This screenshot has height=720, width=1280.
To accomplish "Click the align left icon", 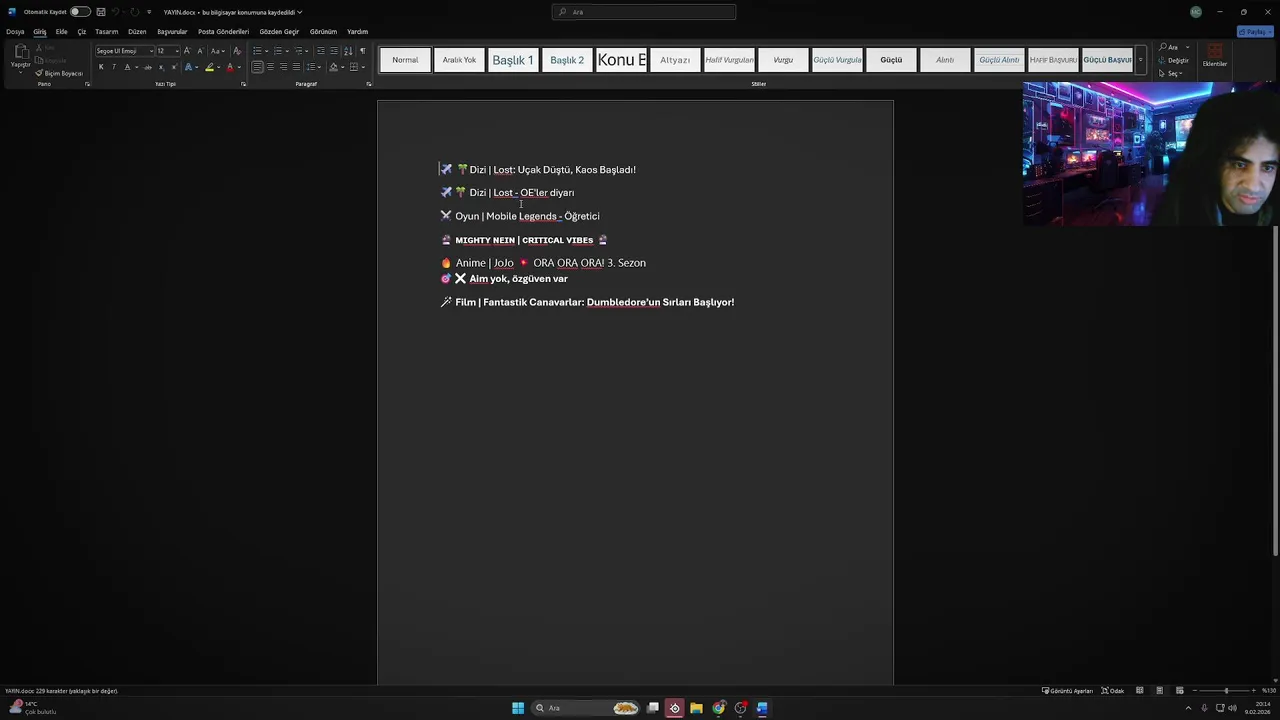I will click(x=257, y=67).
